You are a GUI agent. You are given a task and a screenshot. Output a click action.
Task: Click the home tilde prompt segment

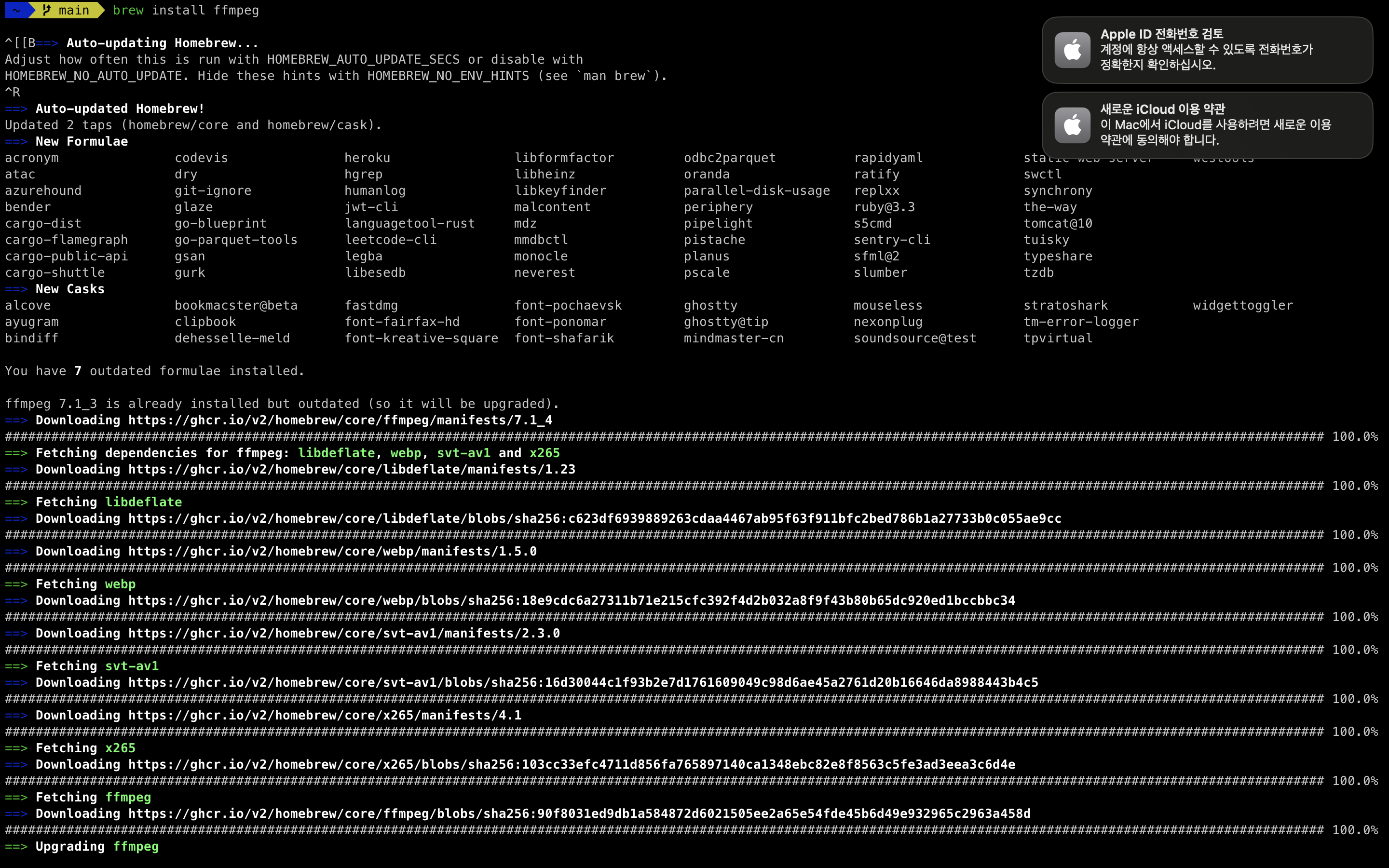[17, 10]
